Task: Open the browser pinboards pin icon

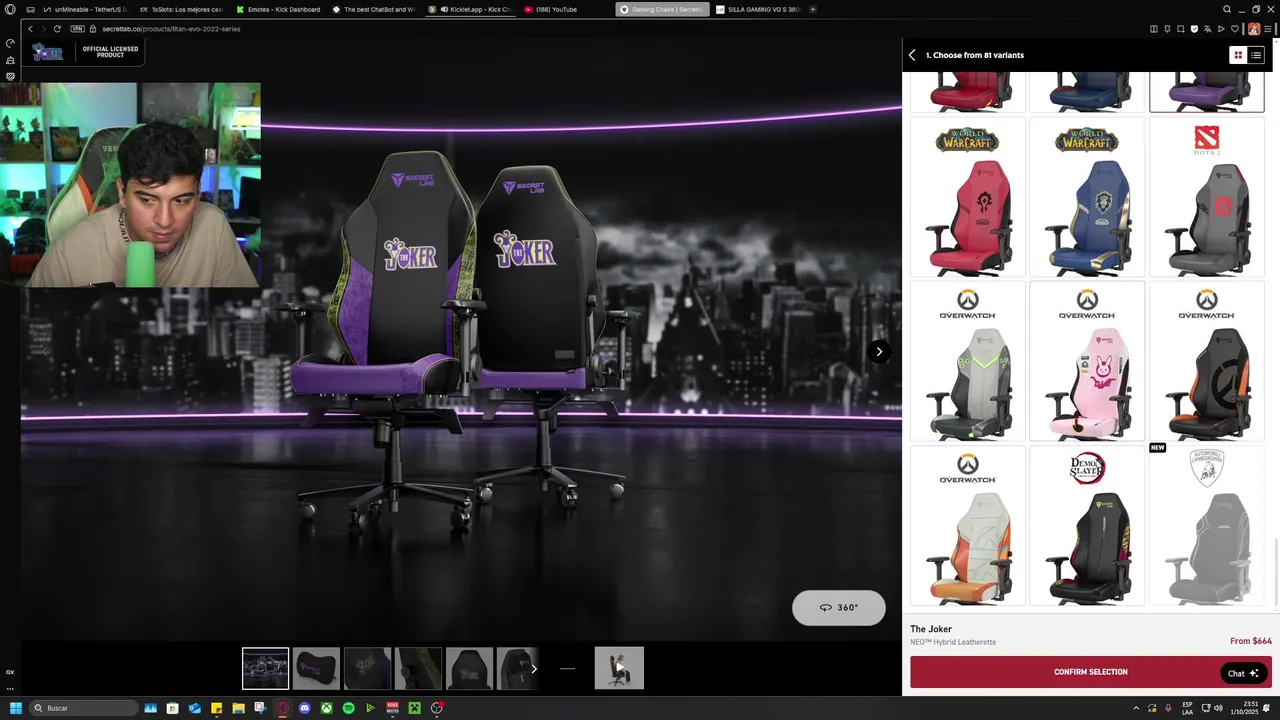Action: (1167, 29)
